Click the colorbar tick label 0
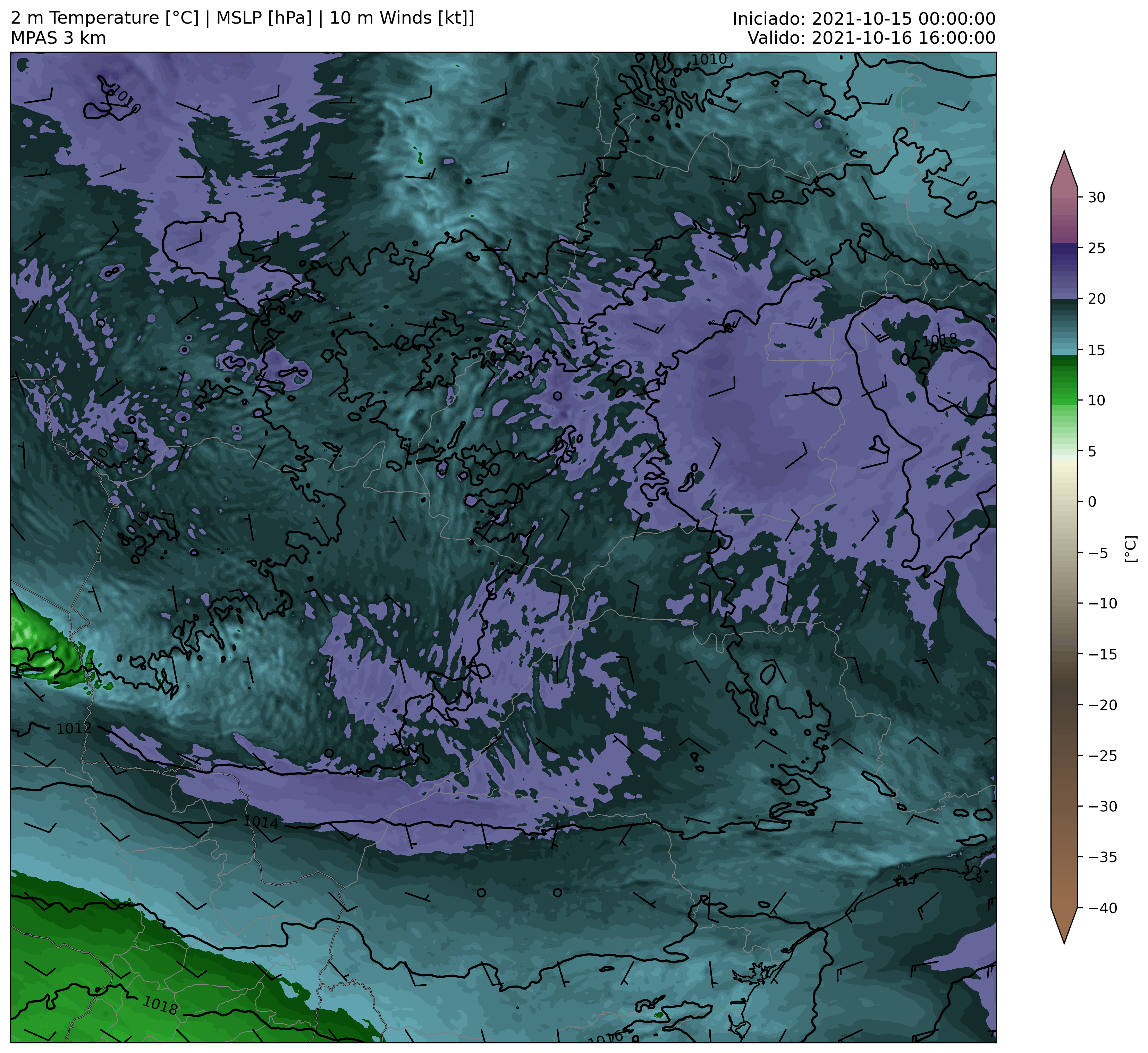Image resolution: width=1148 pixels, height=1053 pixels. pos(1092,502)
